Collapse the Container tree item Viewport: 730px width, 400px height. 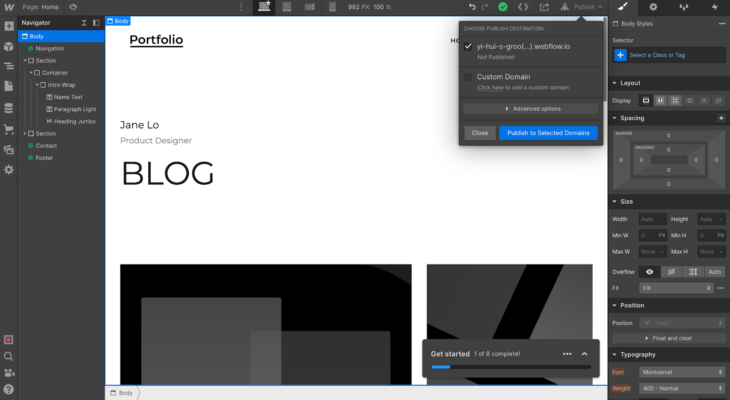point(31,73)
